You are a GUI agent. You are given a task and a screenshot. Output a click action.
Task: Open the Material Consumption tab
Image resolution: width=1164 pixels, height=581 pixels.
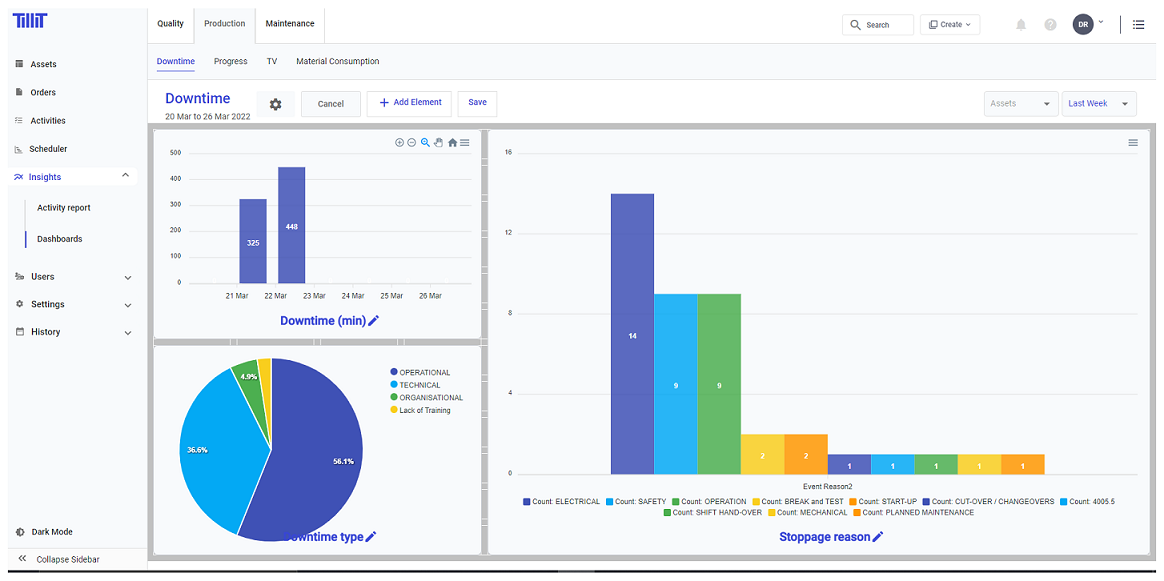338,61
